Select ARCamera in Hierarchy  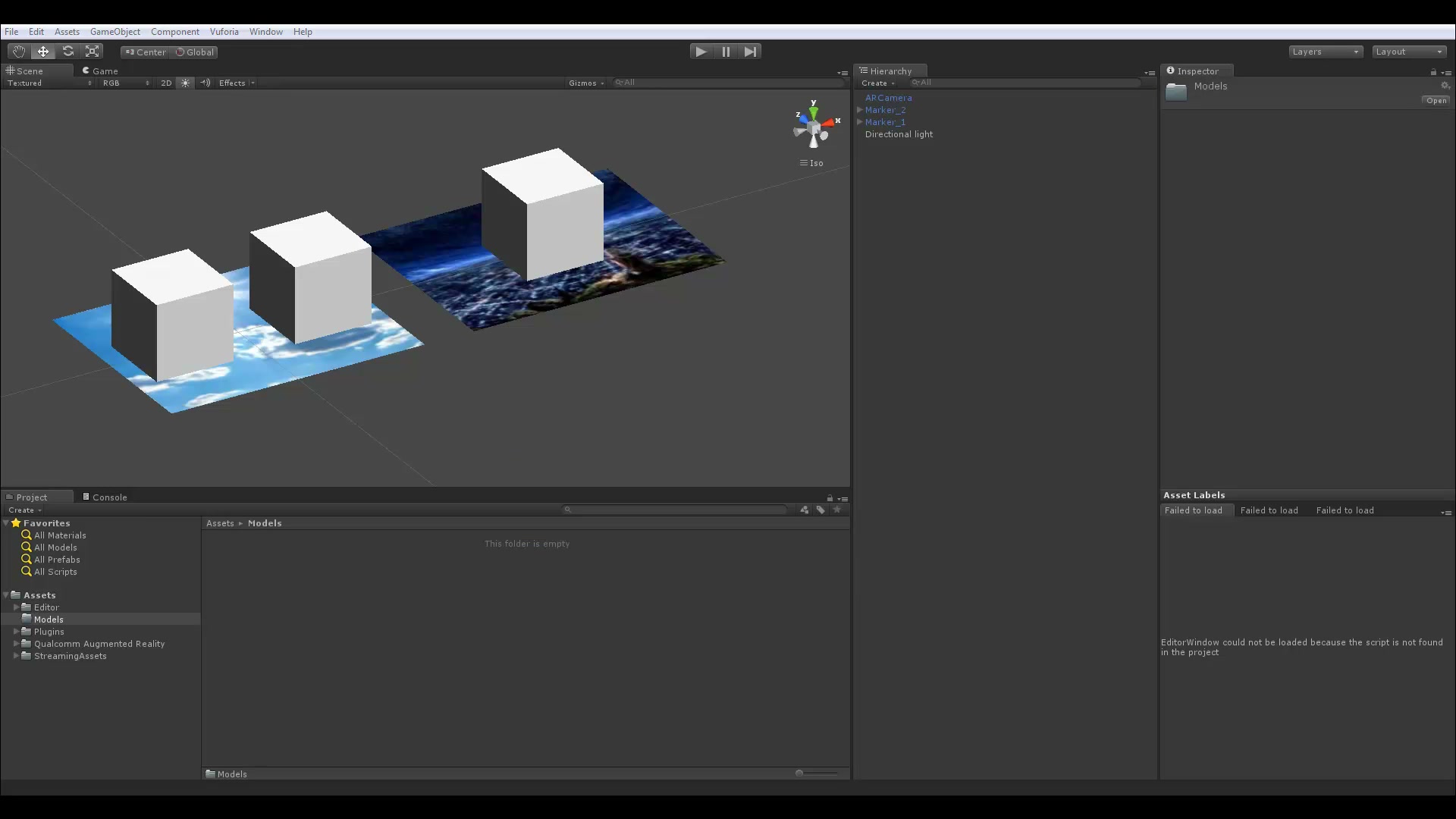pos(888,98)
